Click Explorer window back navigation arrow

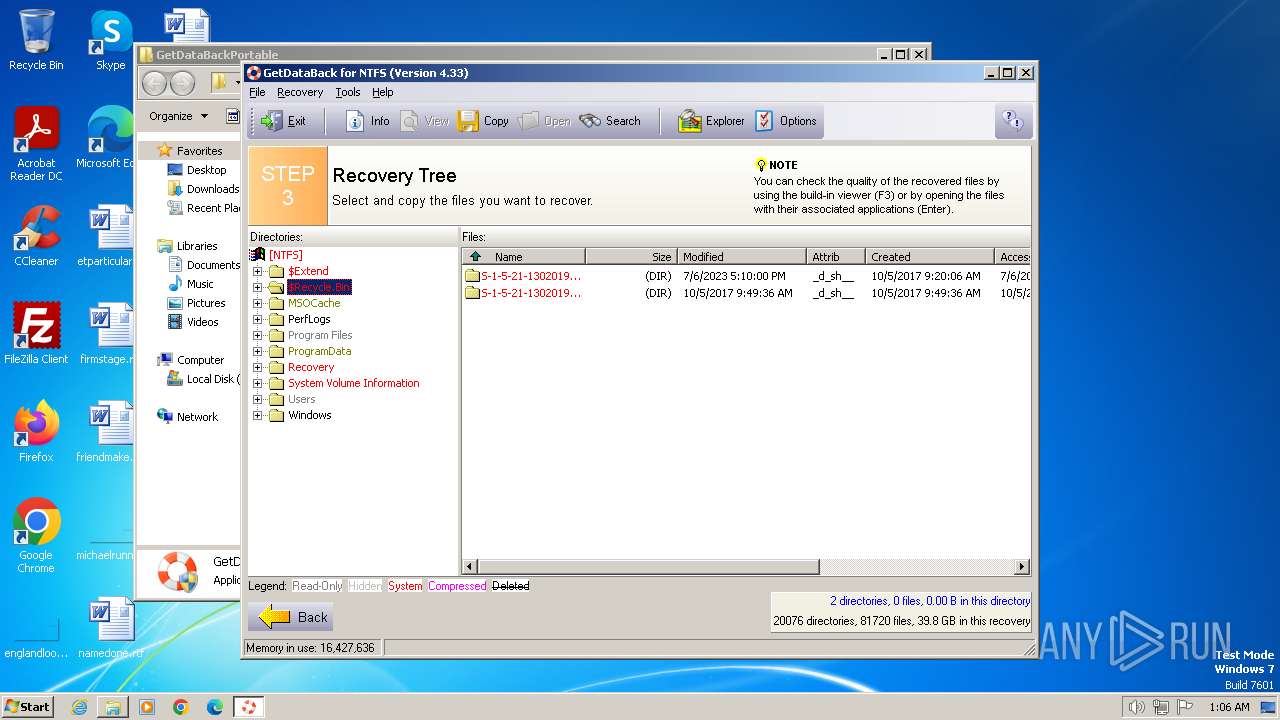pyautogui.click(x=155, y=83)
